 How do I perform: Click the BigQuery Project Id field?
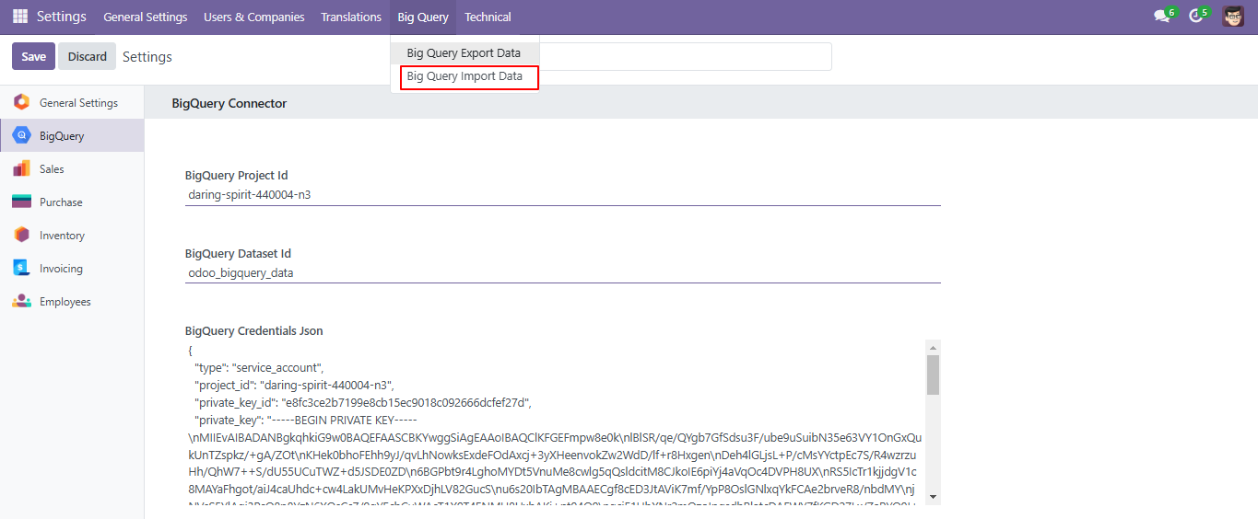pos(563,195)
